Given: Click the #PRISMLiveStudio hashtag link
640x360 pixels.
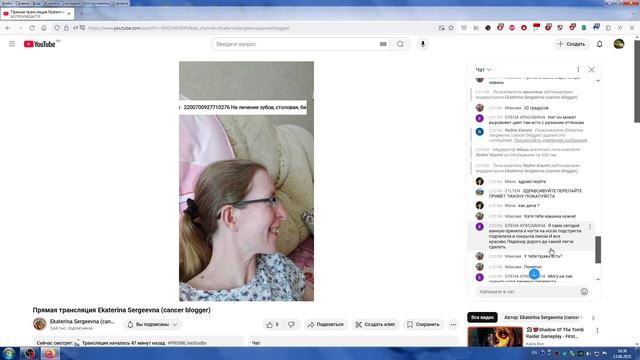Looking at the screenshot, I should [187, 343].
